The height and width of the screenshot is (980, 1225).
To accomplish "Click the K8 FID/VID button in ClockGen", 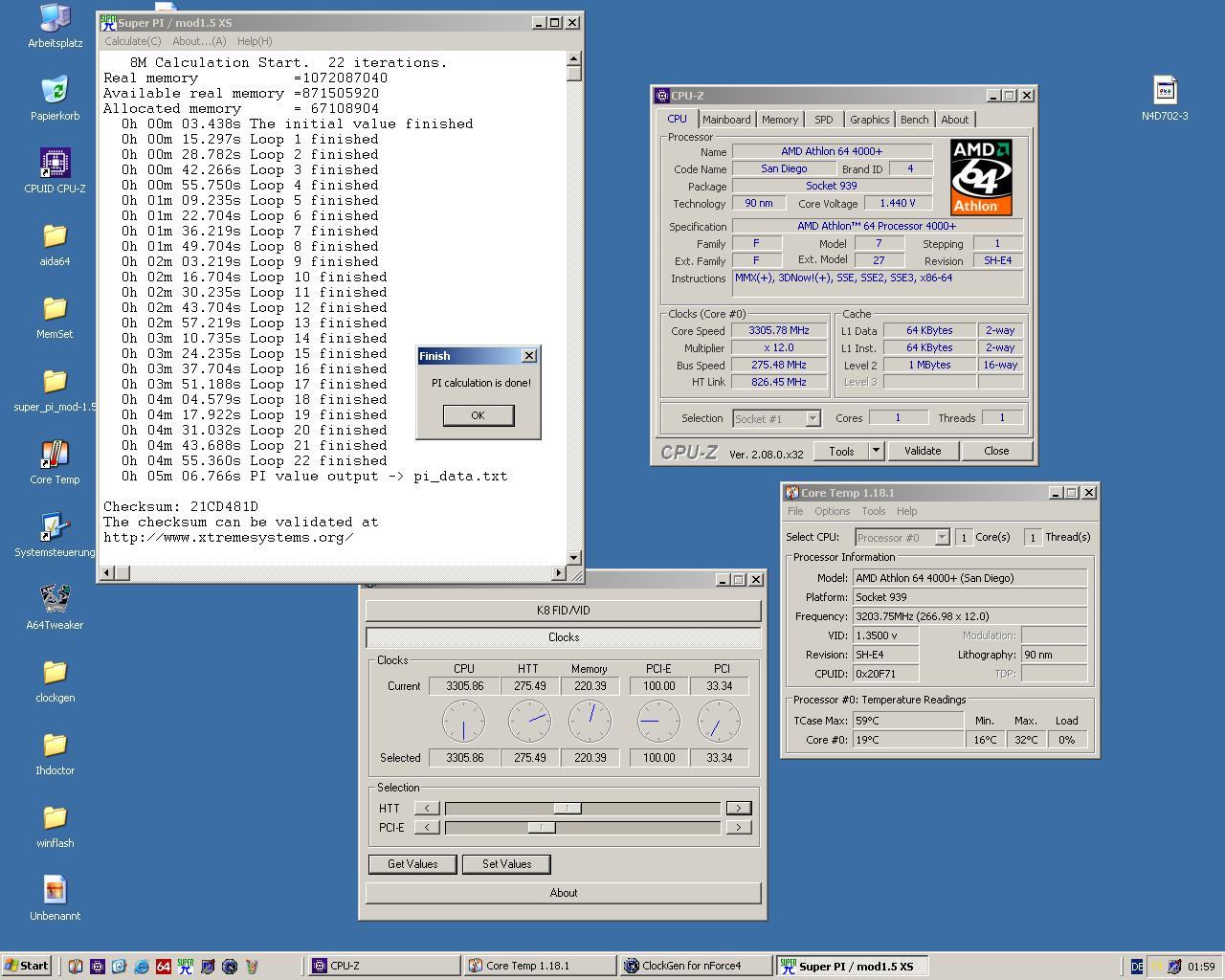I will (563, 611).
